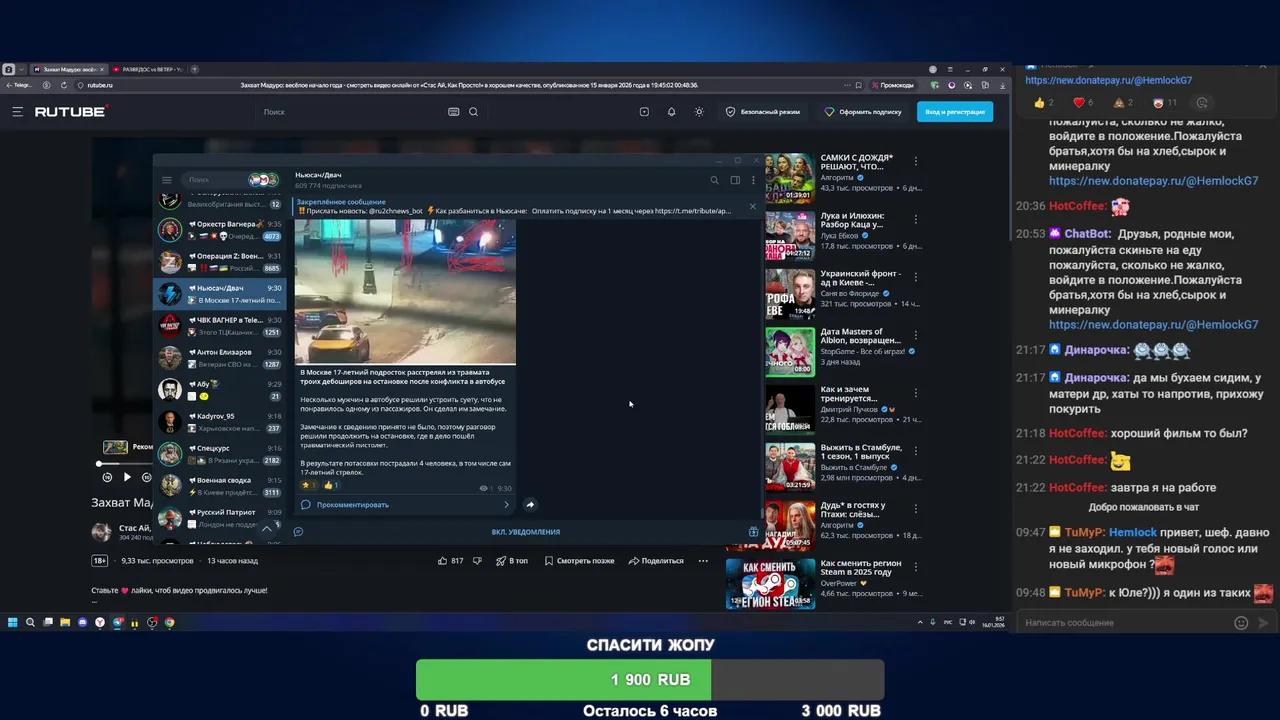
Task: Open the Военная сводка chat
Action: pyautogui.click(x=220, y=486)
